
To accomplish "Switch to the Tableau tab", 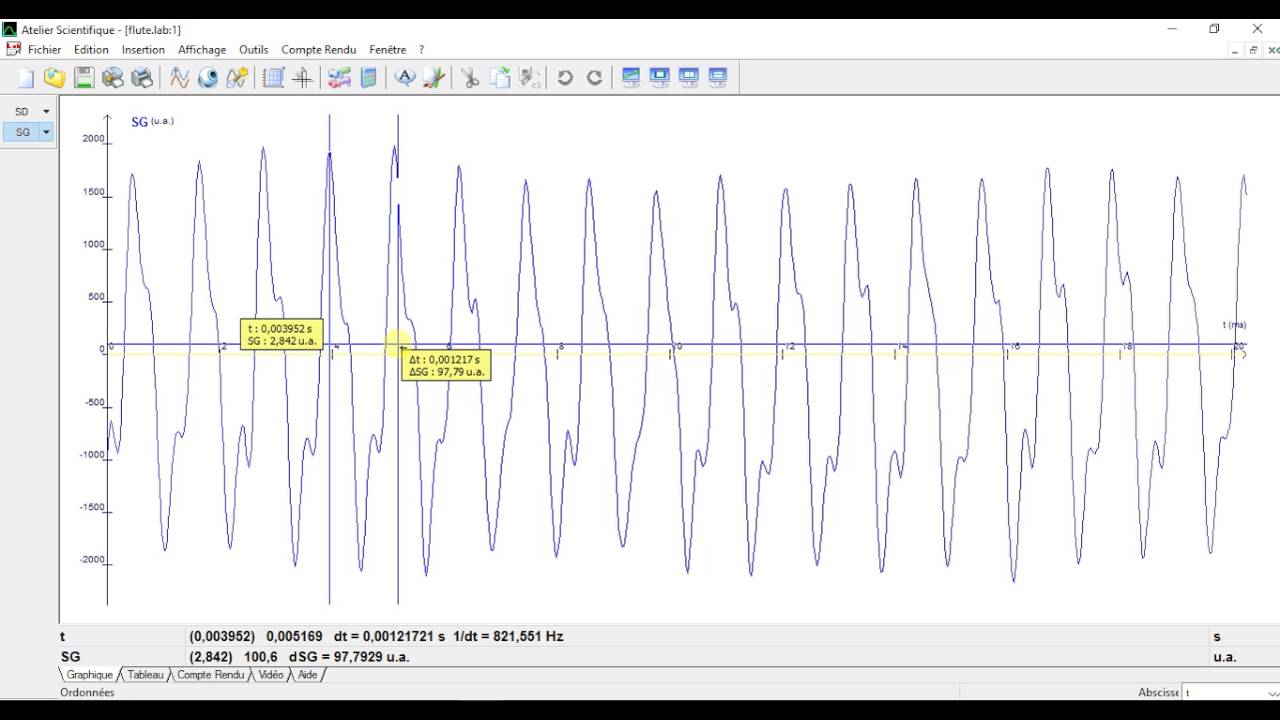I will pyautogui.click(x=145, y=675).
